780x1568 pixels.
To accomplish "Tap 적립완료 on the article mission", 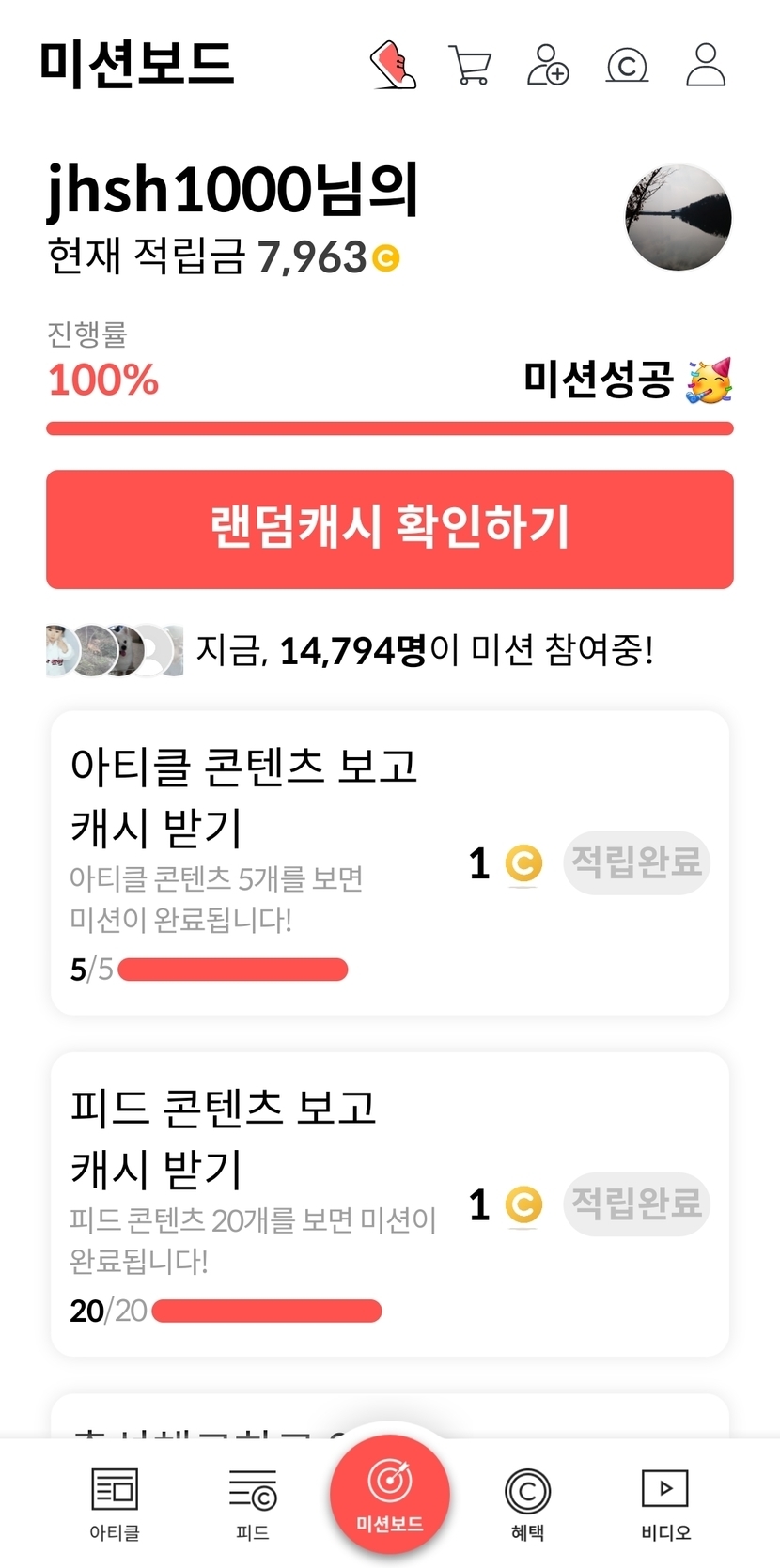I will coord(636,862).
